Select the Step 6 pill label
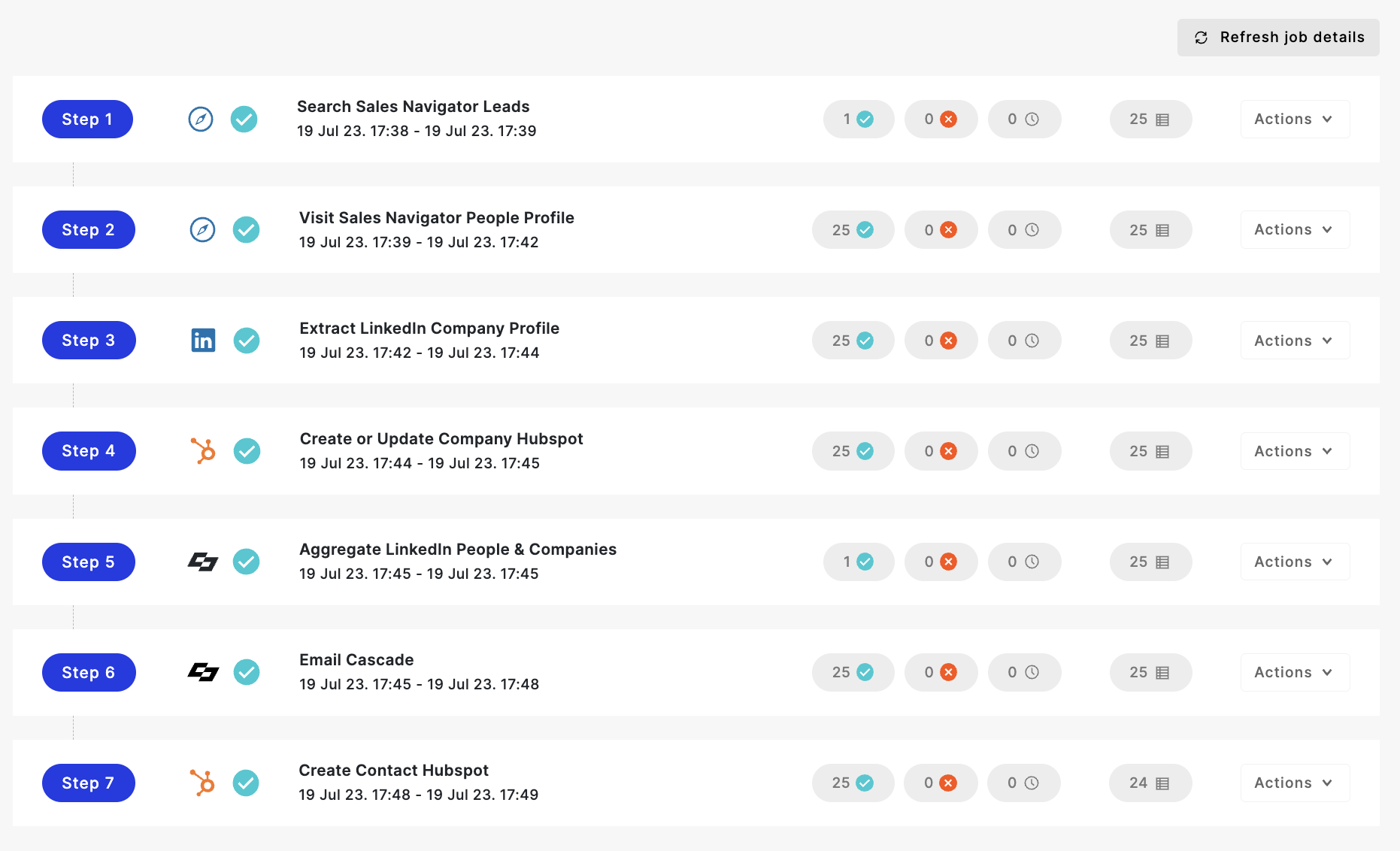 tap(89, 672)
